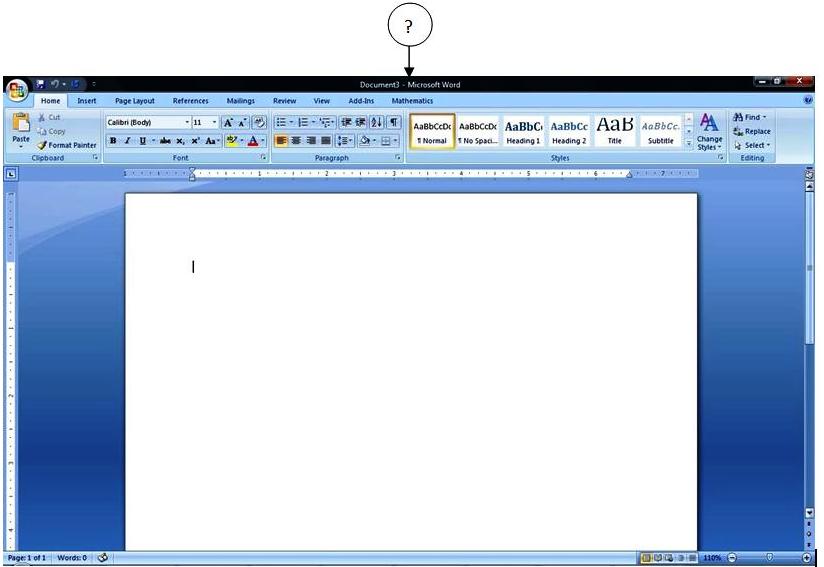824x567 pixels.
Task: Toggle Italic formatting
Action: tap(127, 141)
